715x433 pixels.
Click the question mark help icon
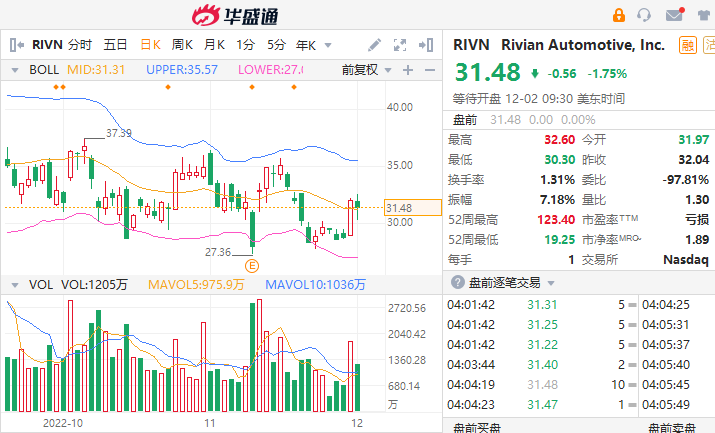click(457, 282)
